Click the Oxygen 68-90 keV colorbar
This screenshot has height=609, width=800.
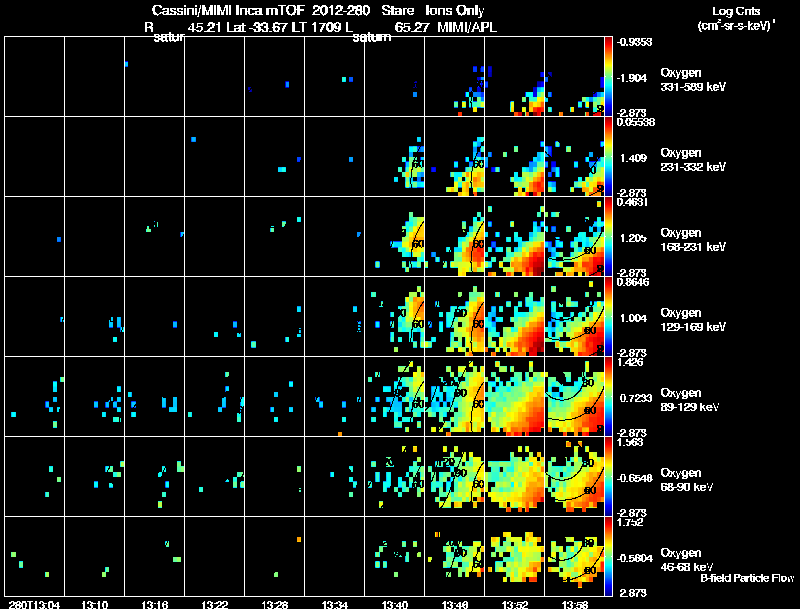(x=608, y=476)
